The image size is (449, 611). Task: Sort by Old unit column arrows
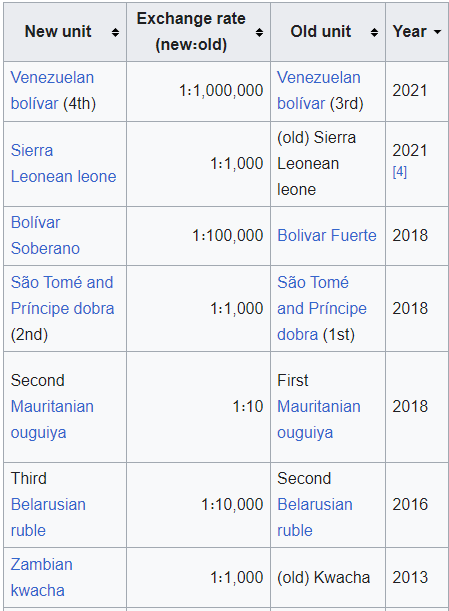tap(374, 32)
